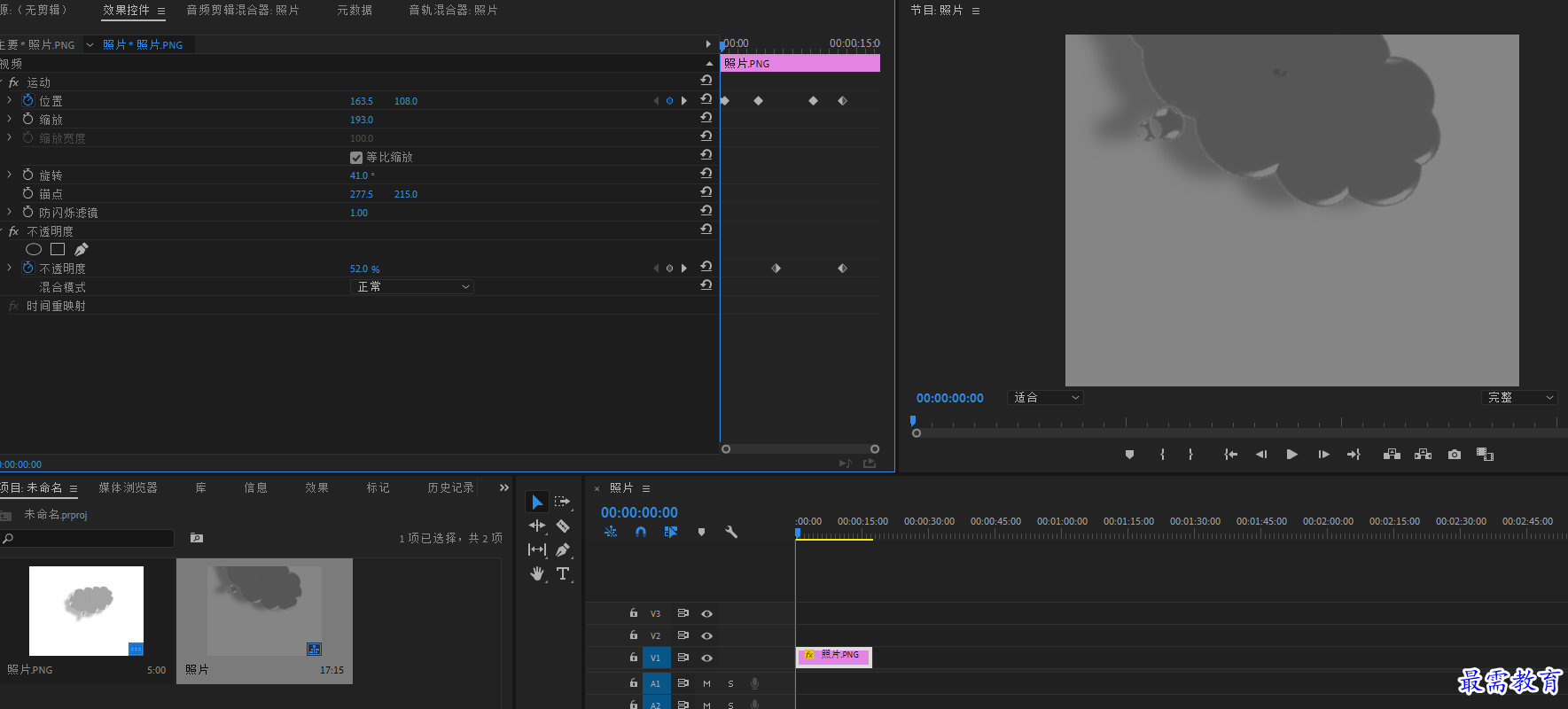Toggle animation stopwatch for 位置
Screen dimensions: 1568x709
[28, 100]
